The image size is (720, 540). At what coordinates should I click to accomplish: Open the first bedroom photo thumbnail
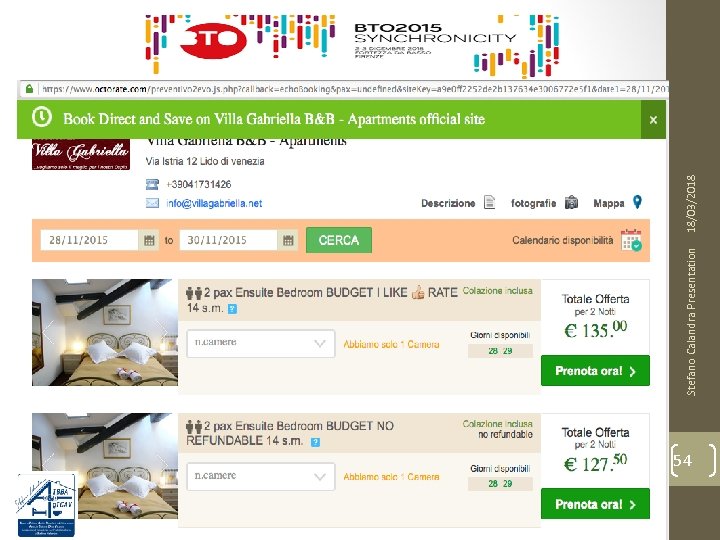point(104,332)
